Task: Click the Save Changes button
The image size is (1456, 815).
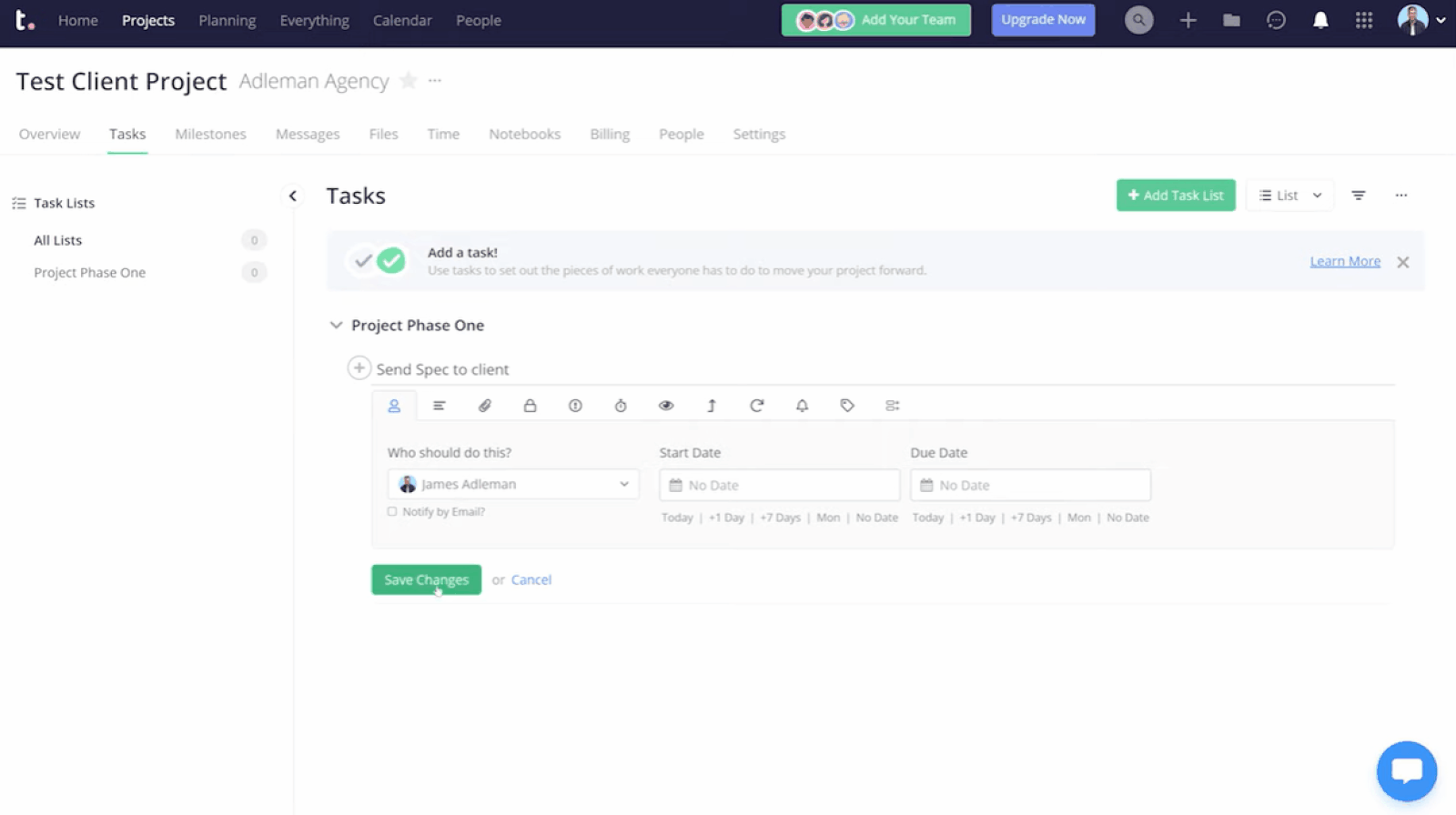Action: [x=426, y=579]
